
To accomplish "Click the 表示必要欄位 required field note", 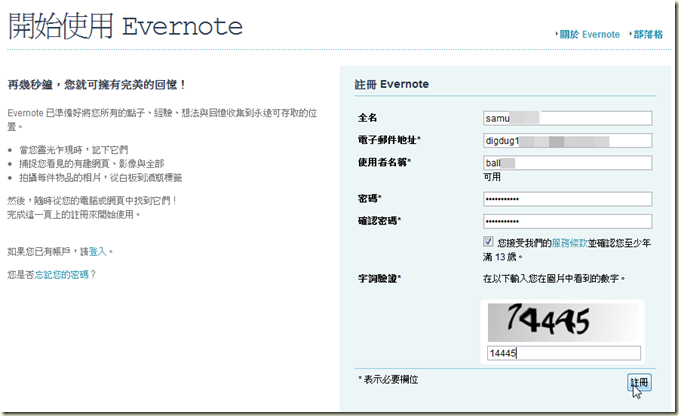I will [x=388, y=380].
